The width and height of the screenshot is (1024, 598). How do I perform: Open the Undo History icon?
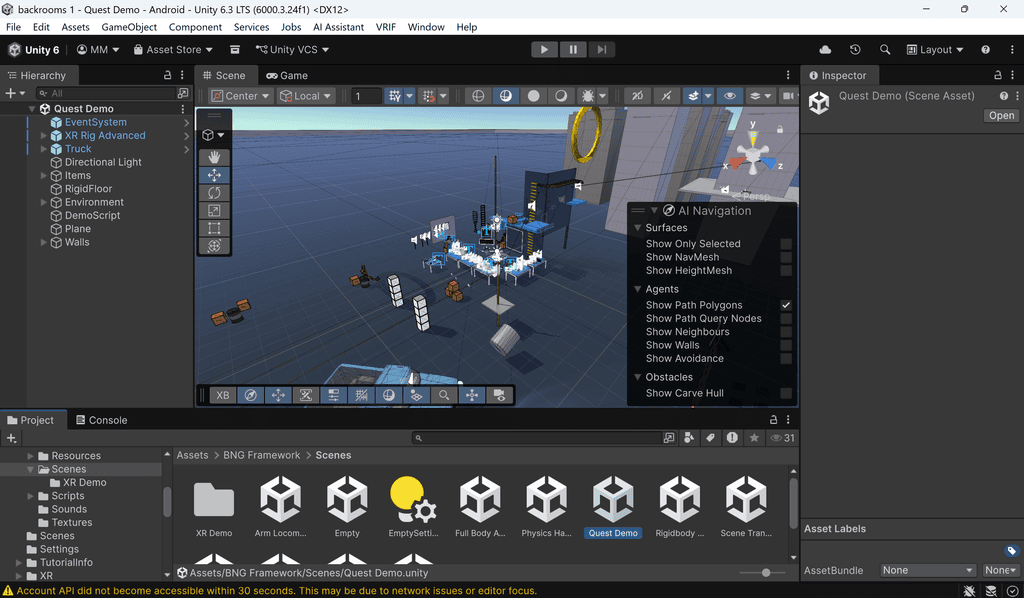pos(855,50)
